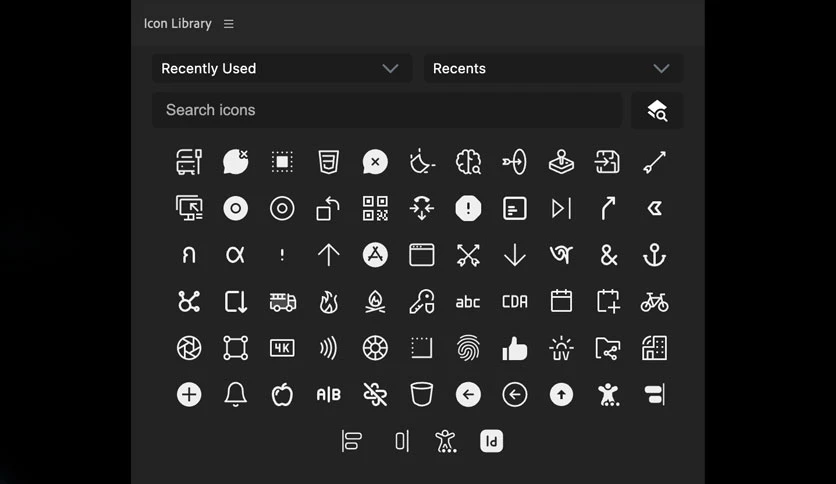
Task: Choose the building icon
Action: point(655,348)
